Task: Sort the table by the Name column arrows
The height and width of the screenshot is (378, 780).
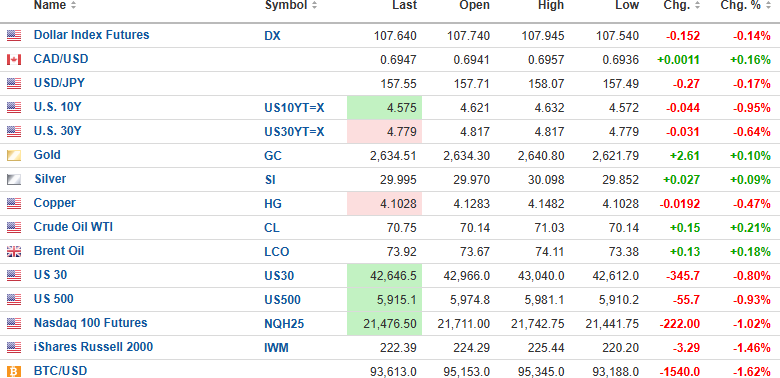Action: (74, 5)
